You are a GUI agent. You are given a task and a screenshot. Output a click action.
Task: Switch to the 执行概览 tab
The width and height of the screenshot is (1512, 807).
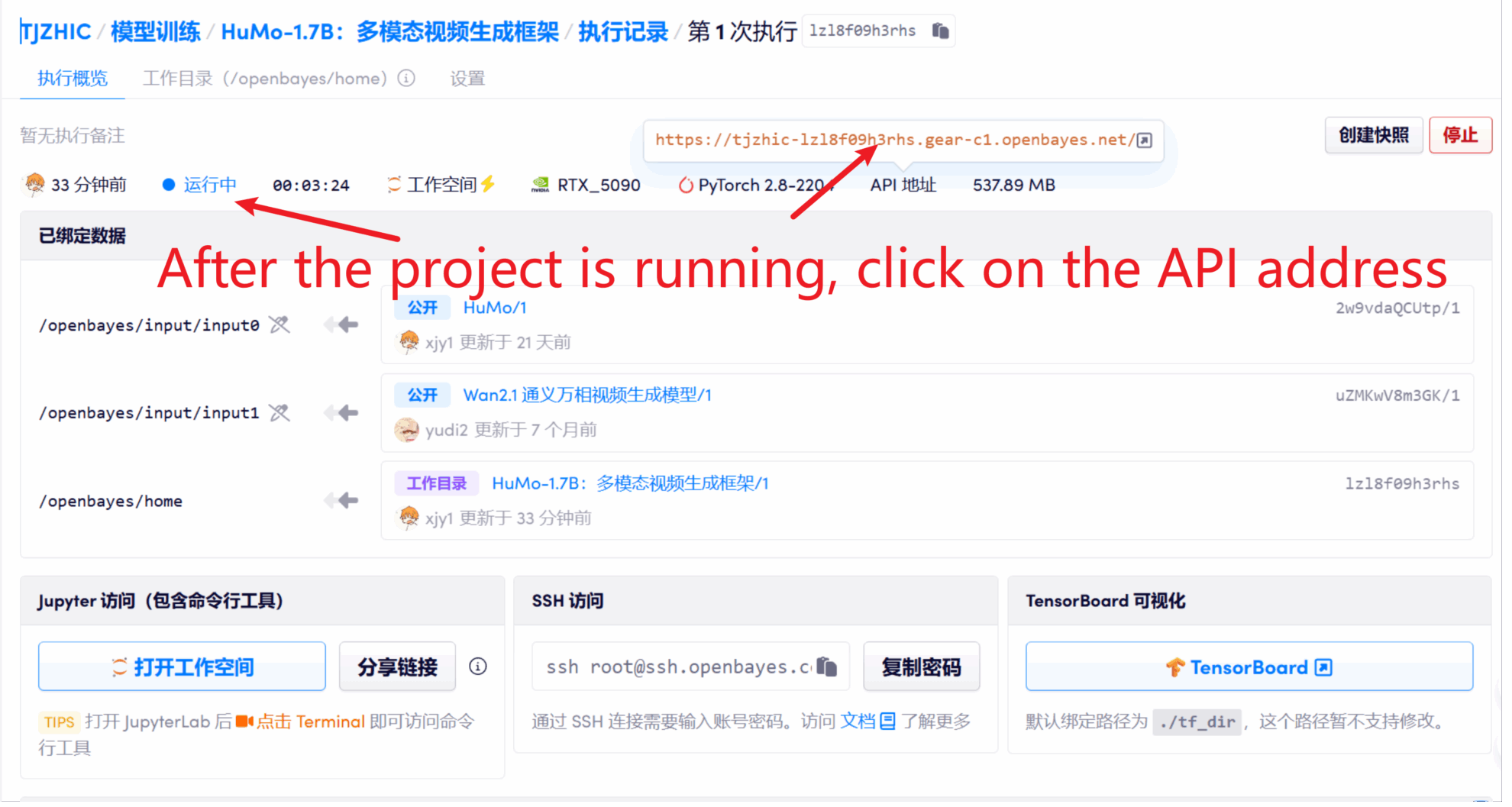pyautogui.click(x=73, y=79)
